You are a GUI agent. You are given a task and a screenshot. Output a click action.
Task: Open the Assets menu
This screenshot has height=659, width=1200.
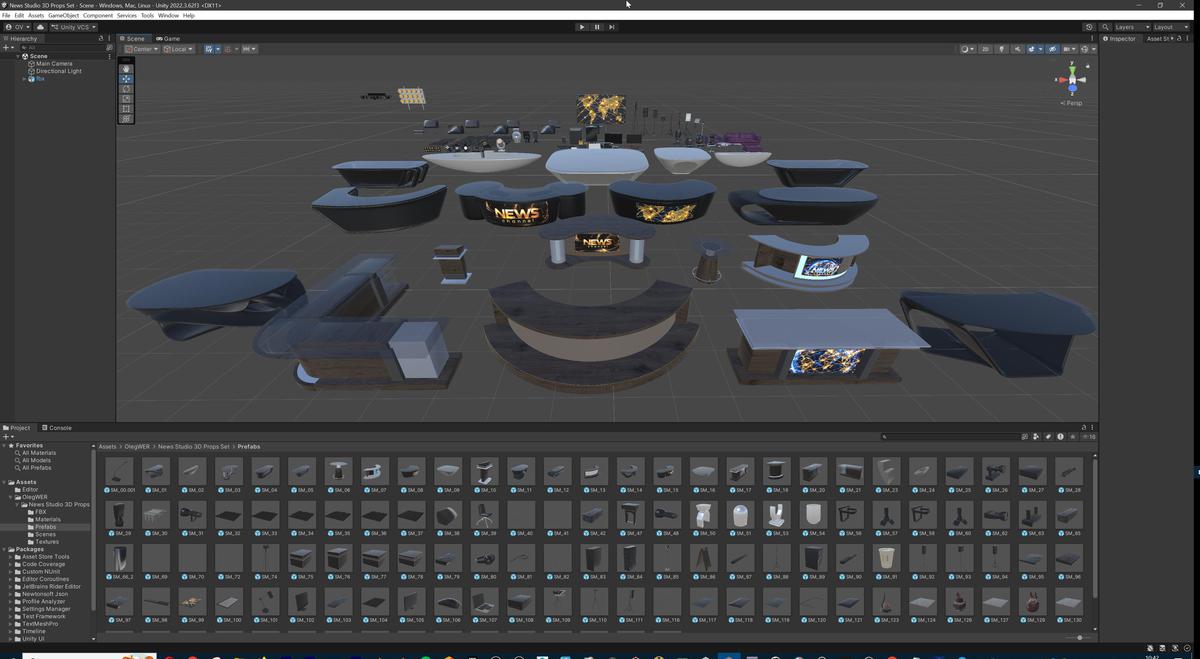coord(36,16)
